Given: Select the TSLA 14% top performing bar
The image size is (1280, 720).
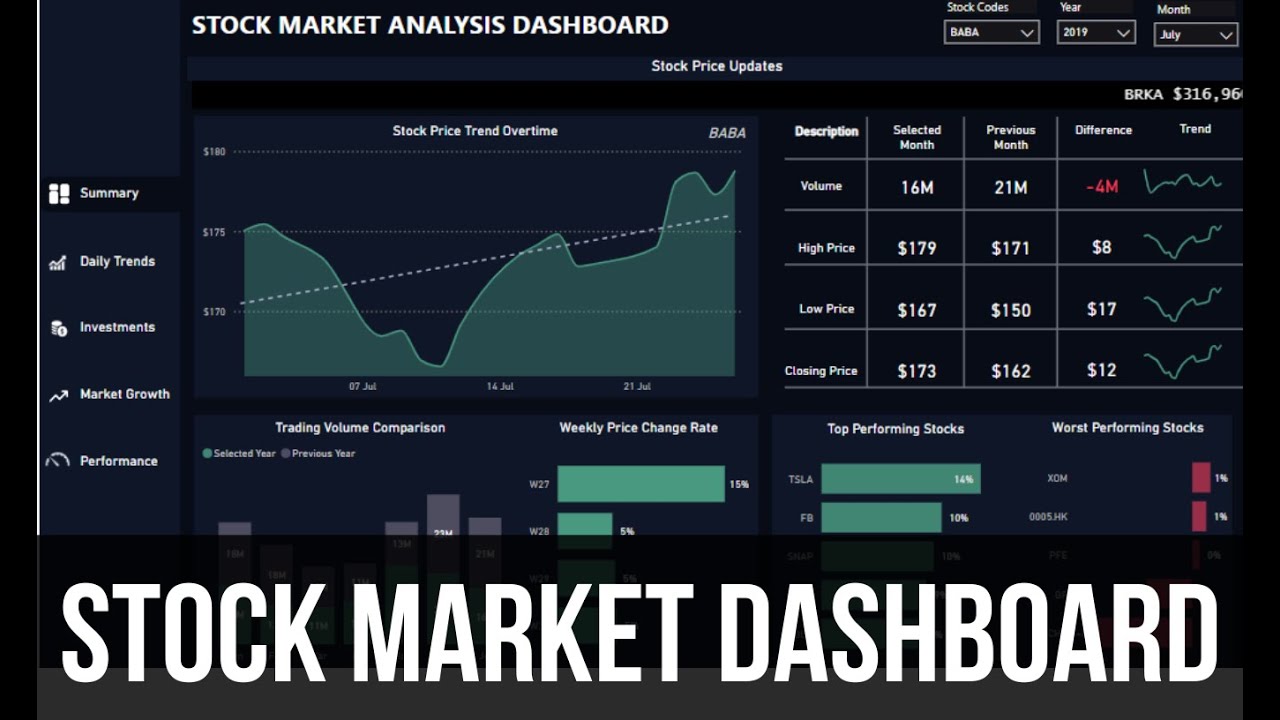Looking at the screenshot, I should coord(901,479).
